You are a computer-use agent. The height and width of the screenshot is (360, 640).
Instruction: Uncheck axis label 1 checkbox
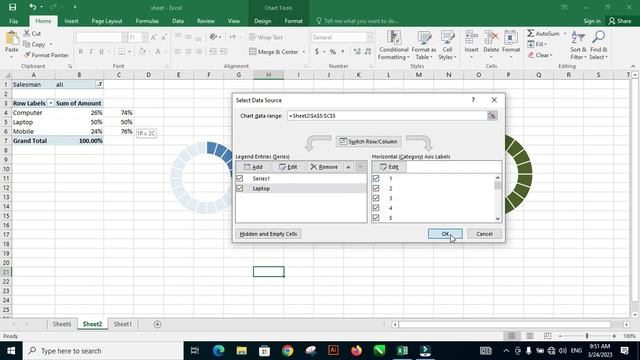(x=376, y=178)
